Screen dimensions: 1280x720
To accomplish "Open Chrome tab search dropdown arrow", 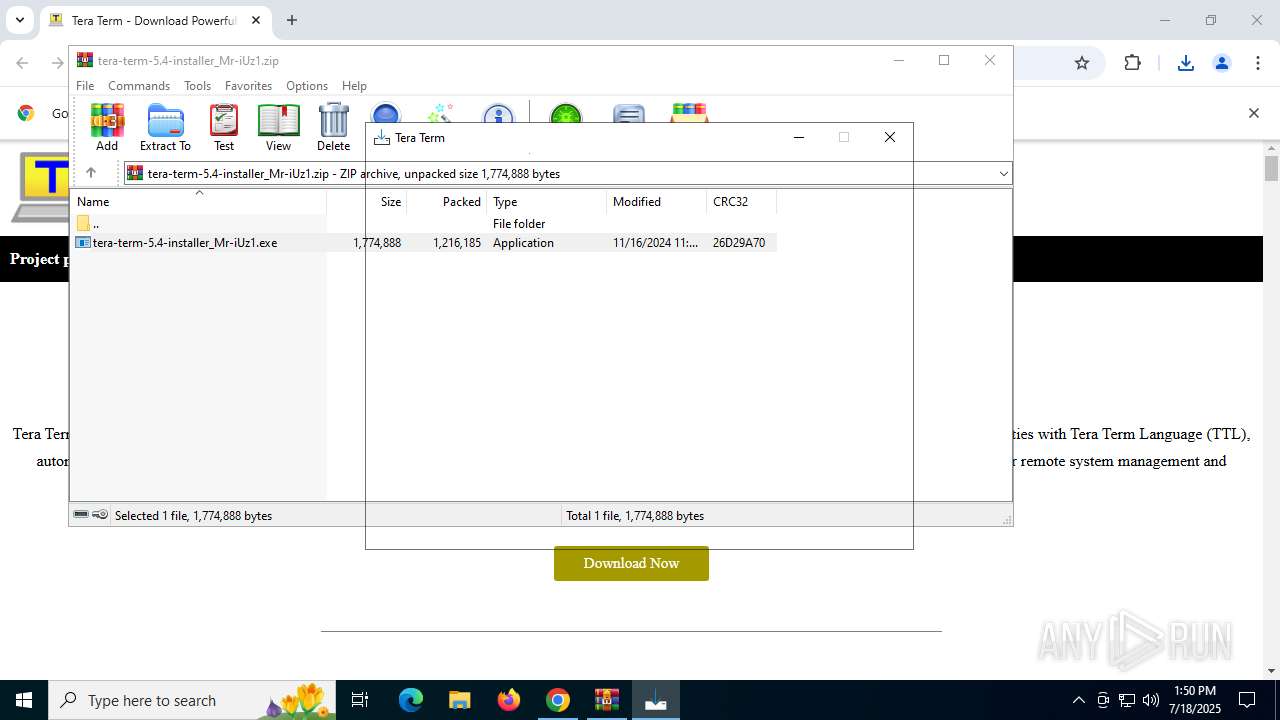I will (19, 20).
